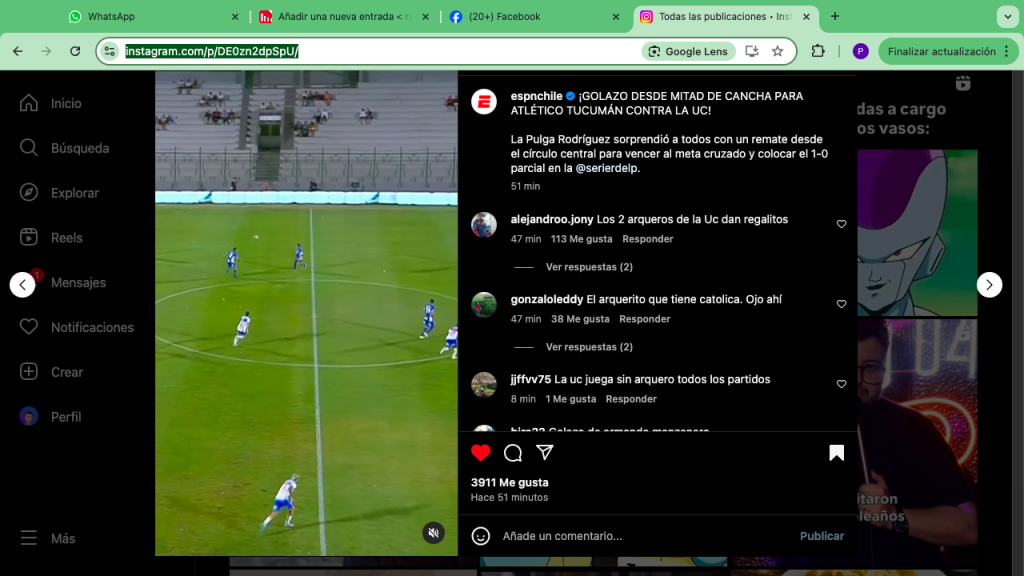Click the comment bubble icon
The width and height of the screenshot is (1024, 576).
513,453
